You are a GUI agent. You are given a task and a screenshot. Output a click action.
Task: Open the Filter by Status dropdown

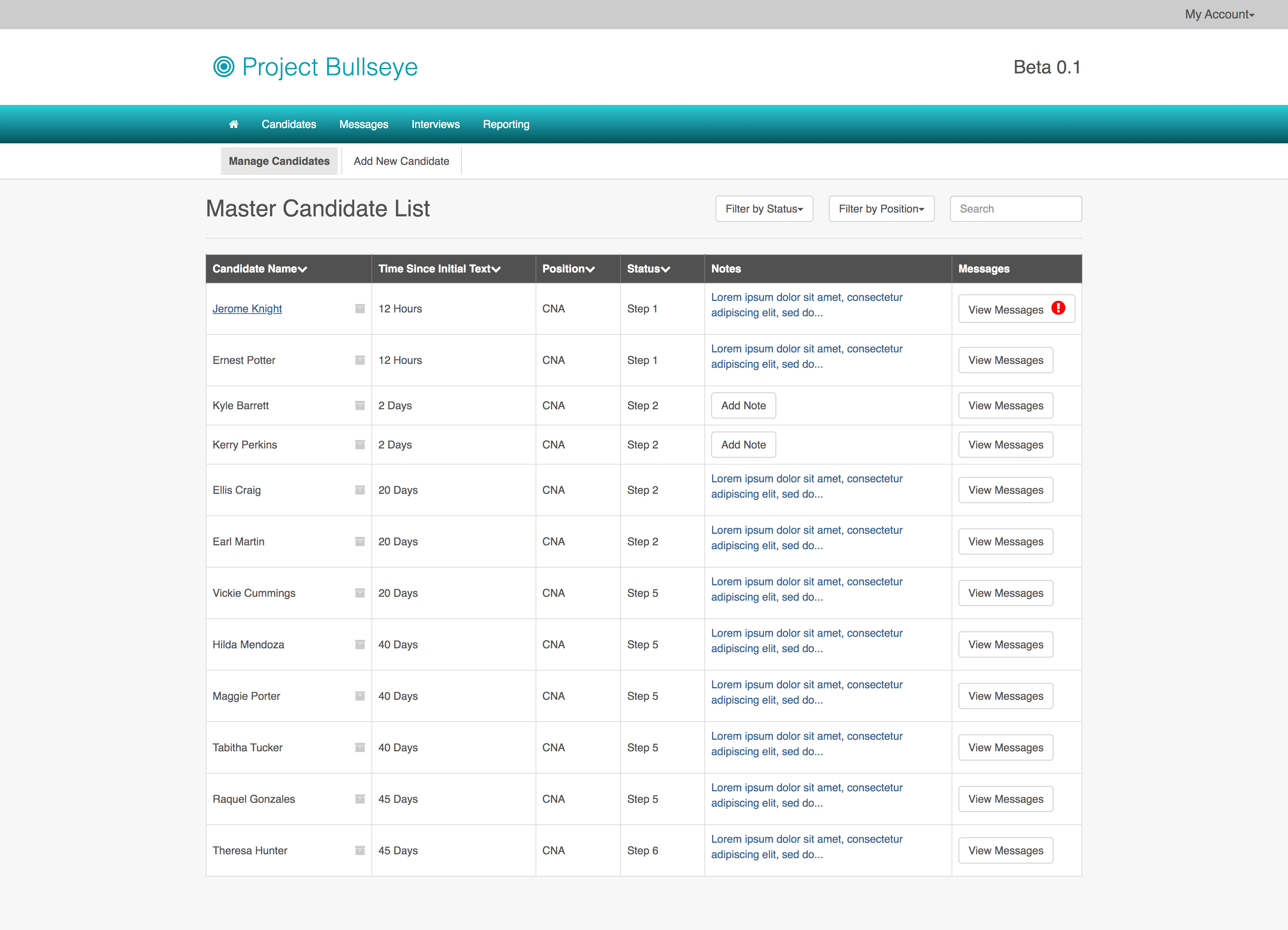click(x=764, y=209)
